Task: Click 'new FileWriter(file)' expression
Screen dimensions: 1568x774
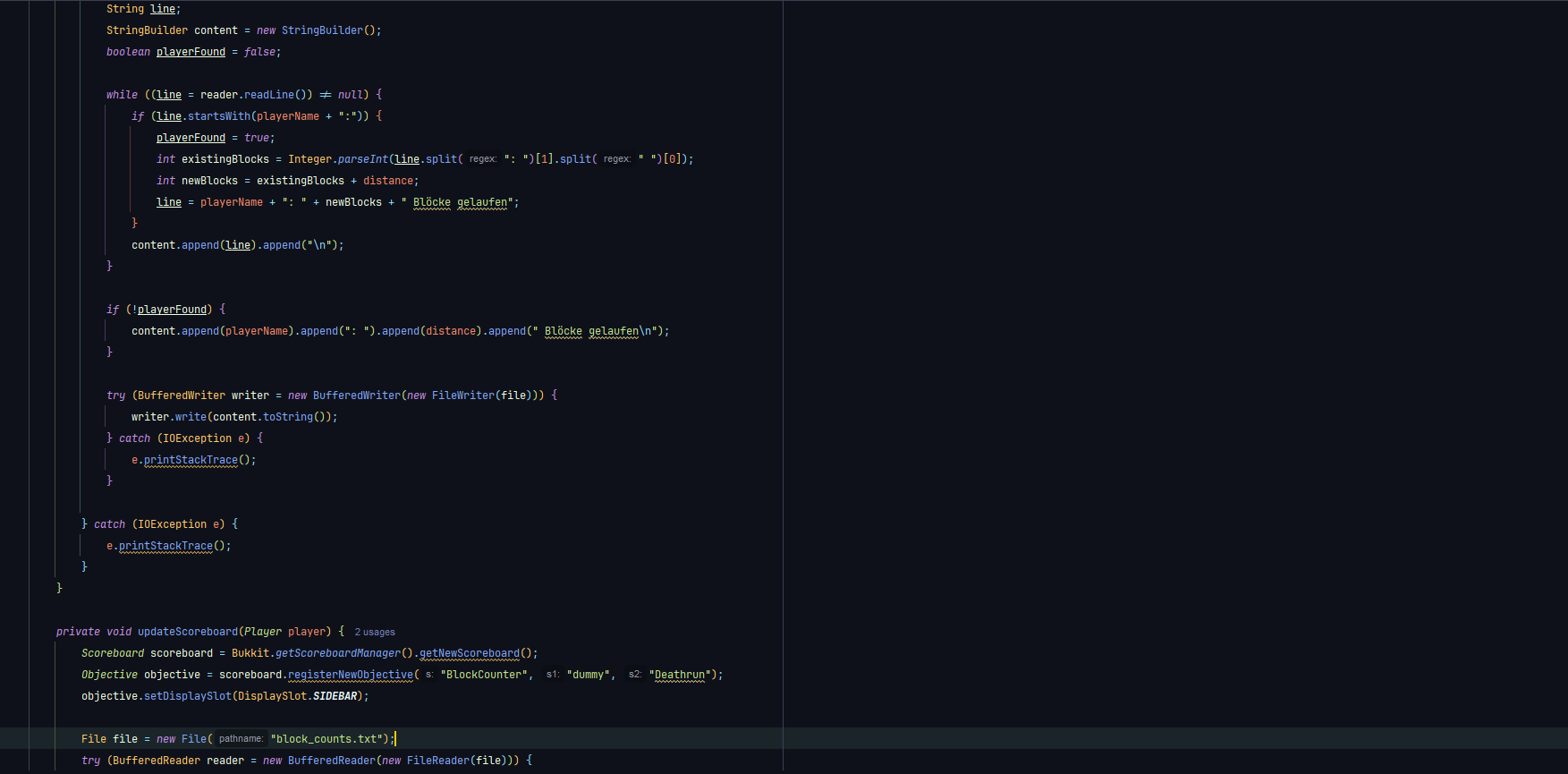Action: tap(470, 396)
